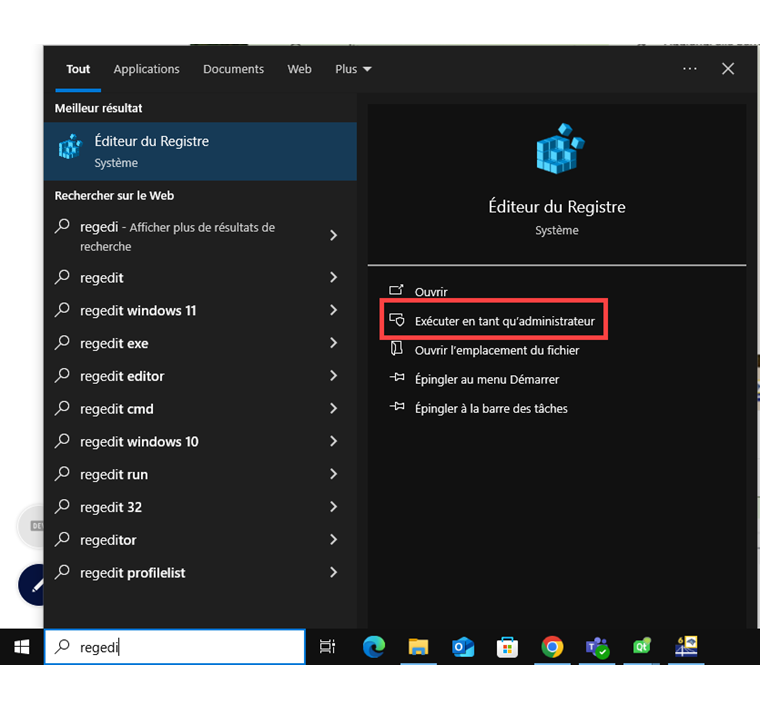Click Ouvrir to open Registry Editor
This screenshot has height=710, width=760.
[x=431, y=292]
